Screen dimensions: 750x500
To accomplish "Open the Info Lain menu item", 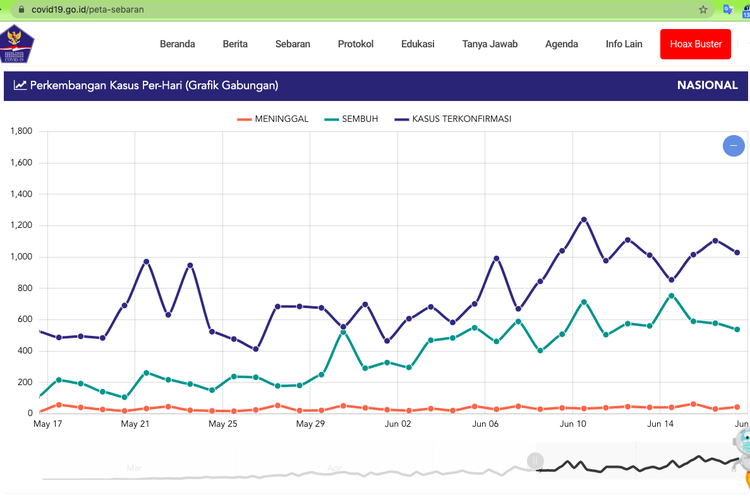I will tap(624, 44).
